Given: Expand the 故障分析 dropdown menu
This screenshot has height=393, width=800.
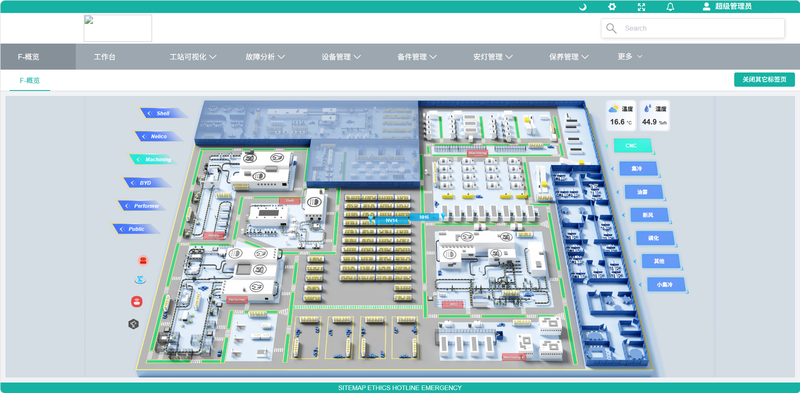Looking at the screenshot, I should coord(265,57).
